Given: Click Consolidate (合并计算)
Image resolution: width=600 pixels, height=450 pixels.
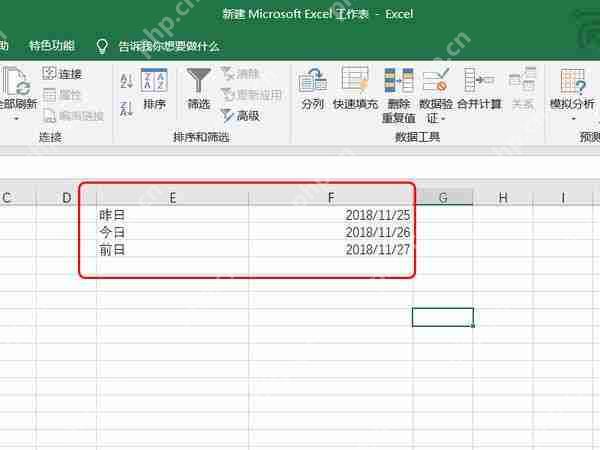Looking at the screenshot, I should coord(479,89).
